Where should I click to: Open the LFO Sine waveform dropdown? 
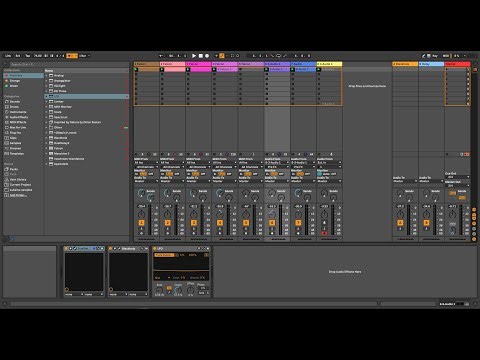pos(163,277)
